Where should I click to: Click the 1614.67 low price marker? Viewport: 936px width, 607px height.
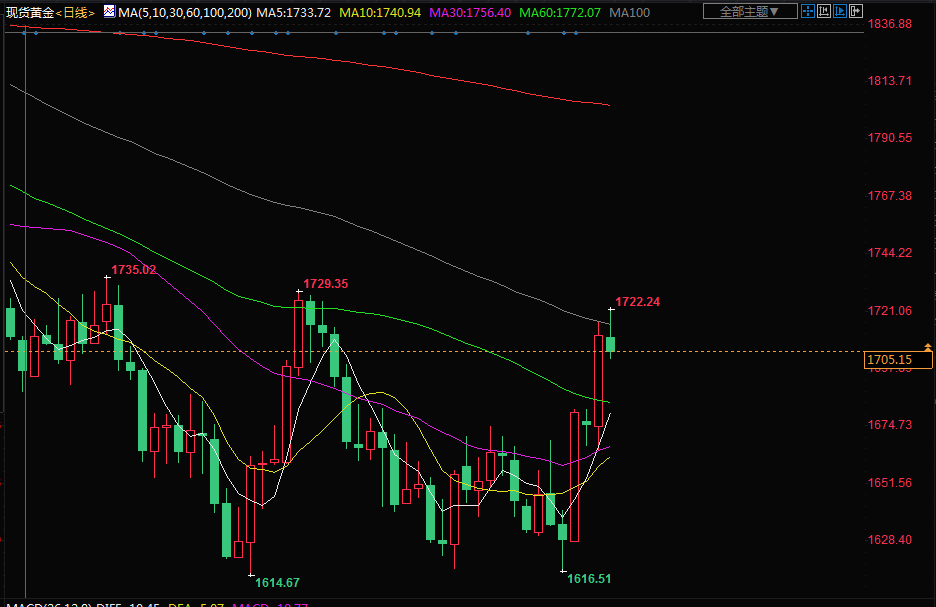[x=277, y=582]
